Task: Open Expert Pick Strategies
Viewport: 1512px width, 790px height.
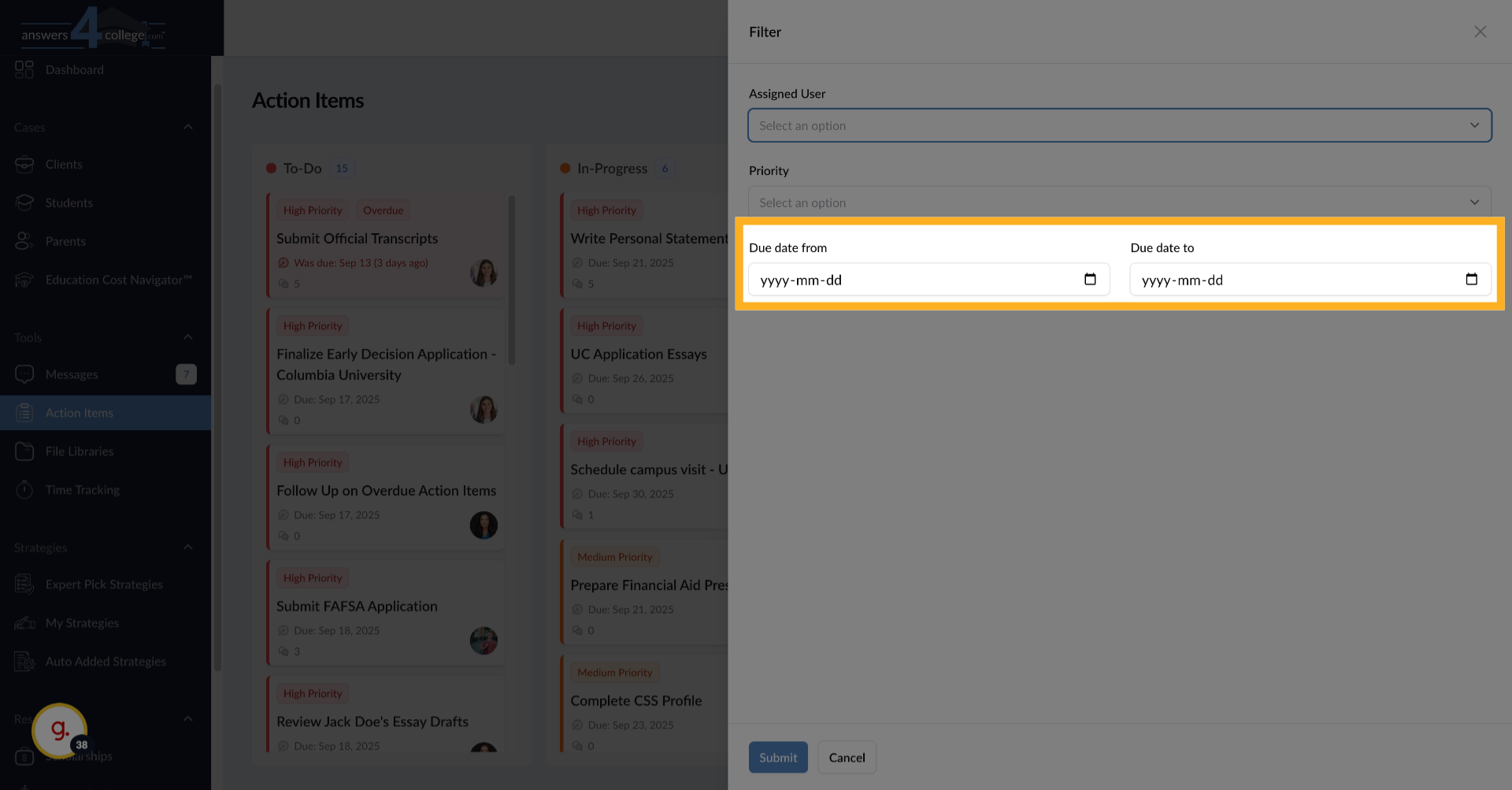Action: point(103,584)
